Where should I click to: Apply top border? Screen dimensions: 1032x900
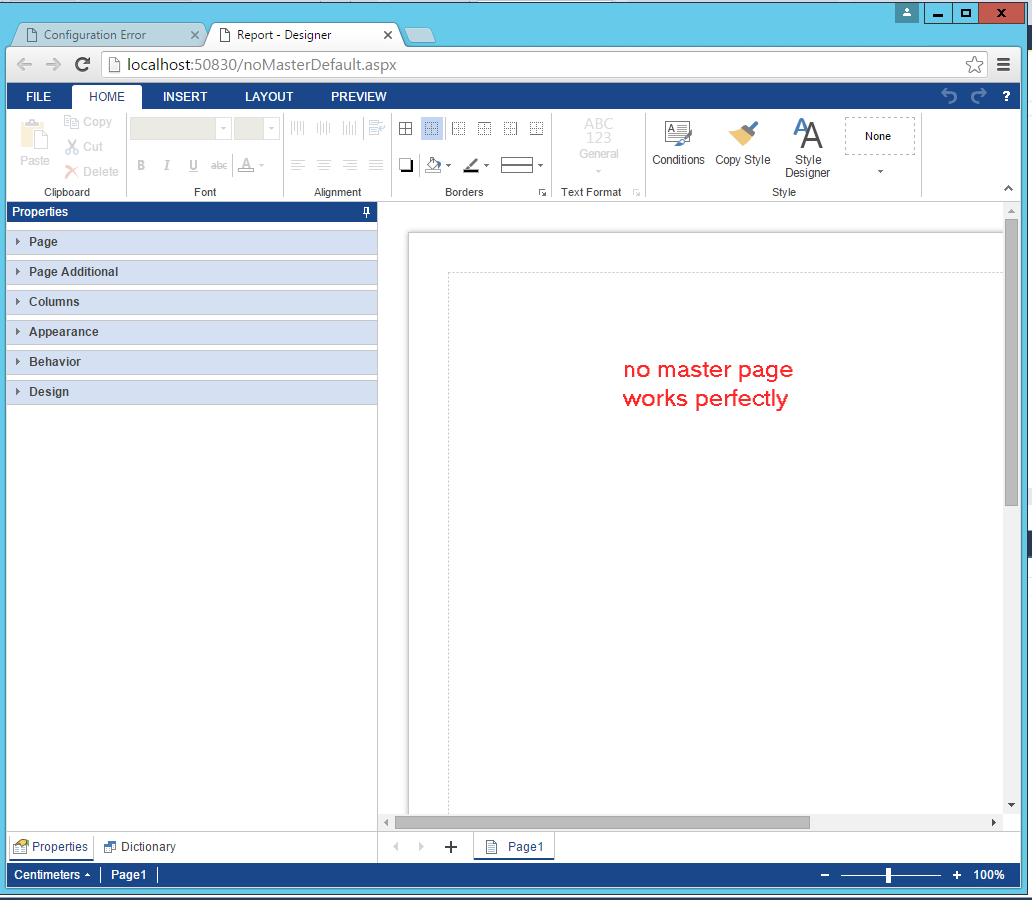(484, 128)
